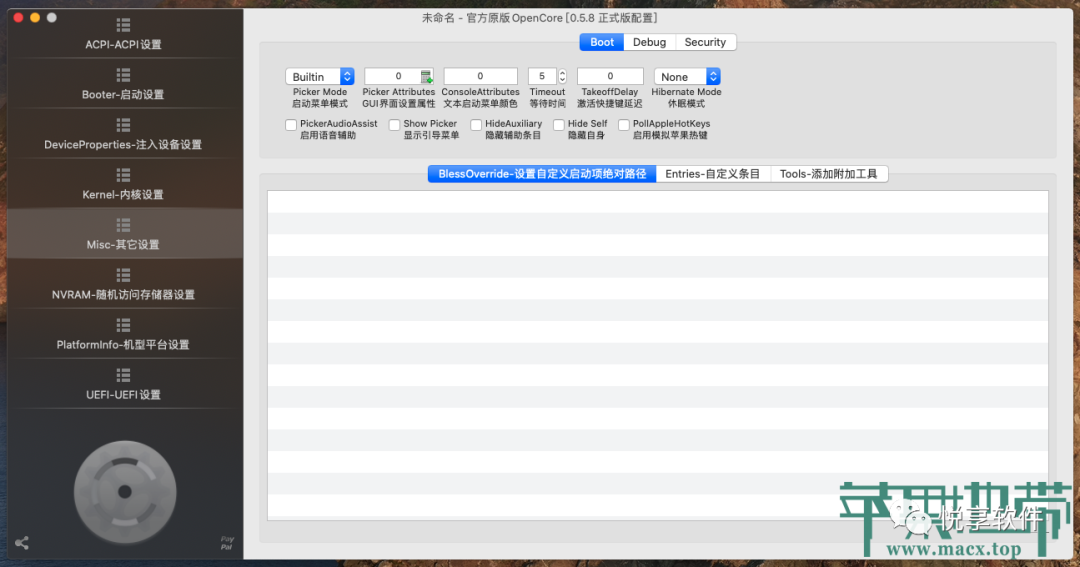1080x567 pixels.
Task: Click the PayPal donate icon
Action: 227,543
